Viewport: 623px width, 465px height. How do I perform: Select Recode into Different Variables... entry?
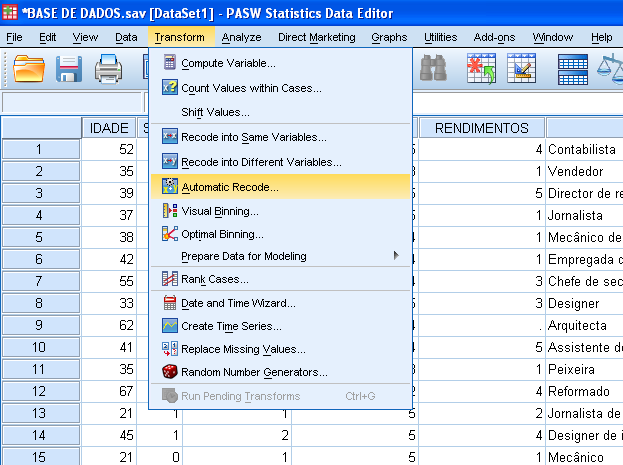point(280,162)
